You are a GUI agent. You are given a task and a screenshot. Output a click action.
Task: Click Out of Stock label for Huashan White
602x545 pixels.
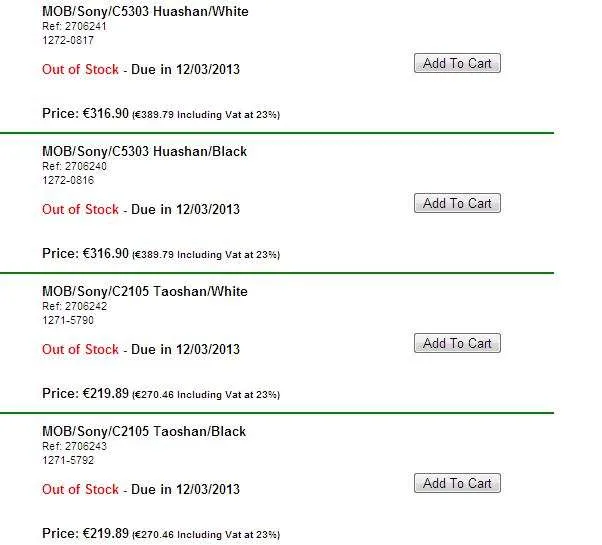80,69
